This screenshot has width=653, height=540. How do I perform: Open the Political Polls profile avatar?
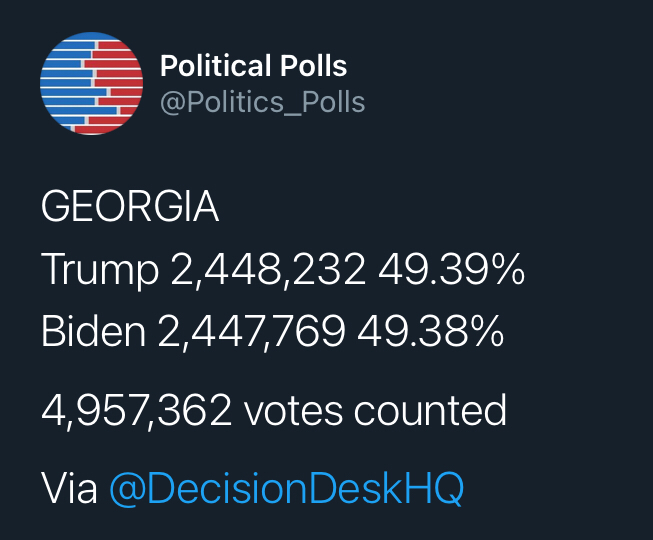coord(92,83)
